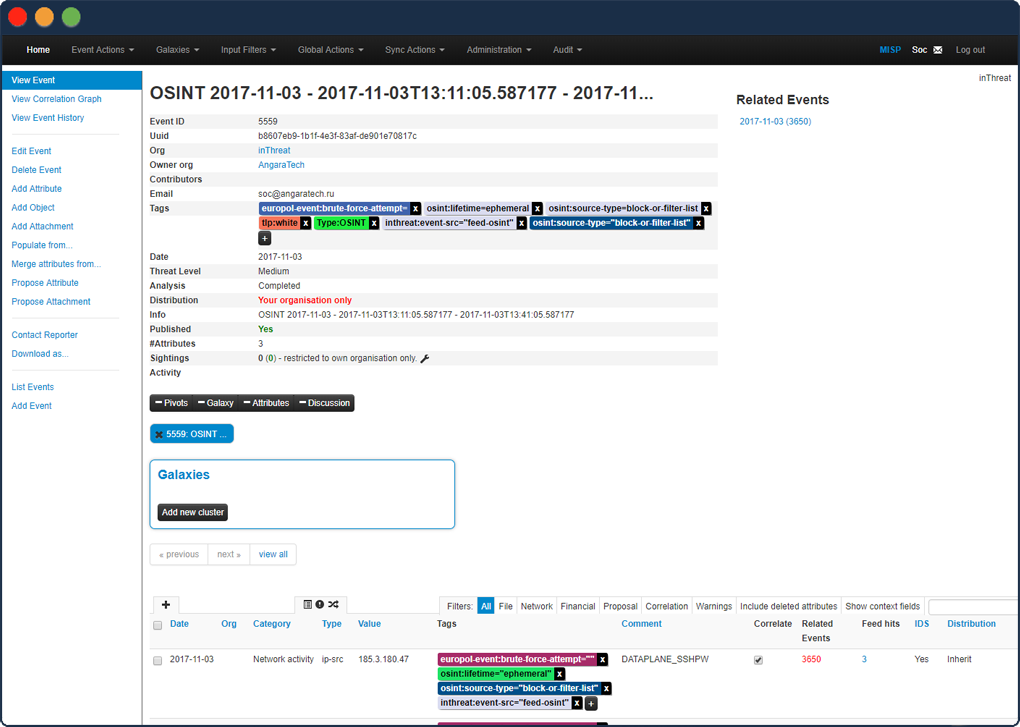Remove inthreat:event-src feed-osint event tag
The width and height of the screenshot is (1020, 727).
tap(522, 223)
